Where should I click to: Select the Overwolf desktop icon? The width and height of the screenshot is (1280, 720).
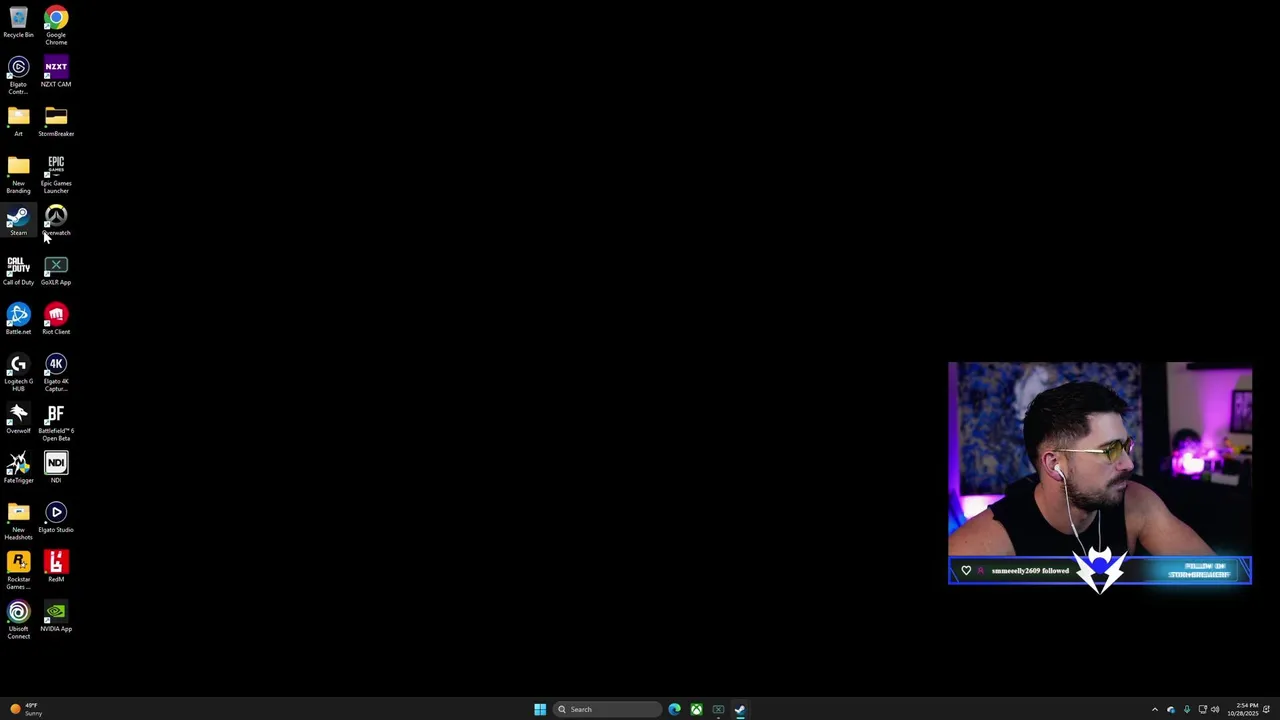point(18,418)
